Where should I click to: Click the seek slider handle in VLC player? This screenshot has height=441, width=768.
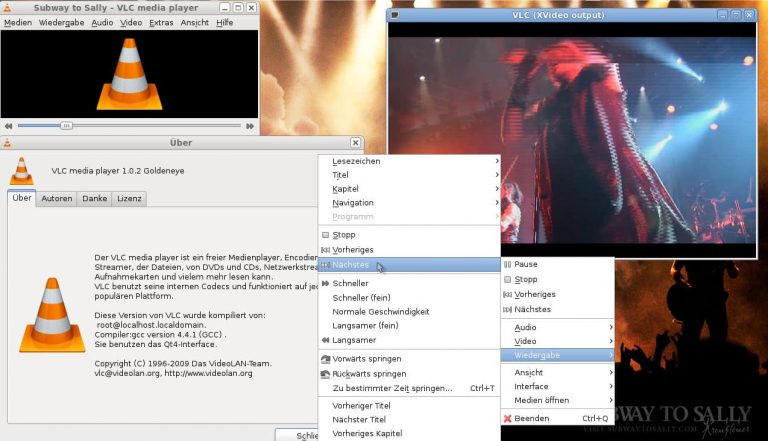tap(66, 126)
